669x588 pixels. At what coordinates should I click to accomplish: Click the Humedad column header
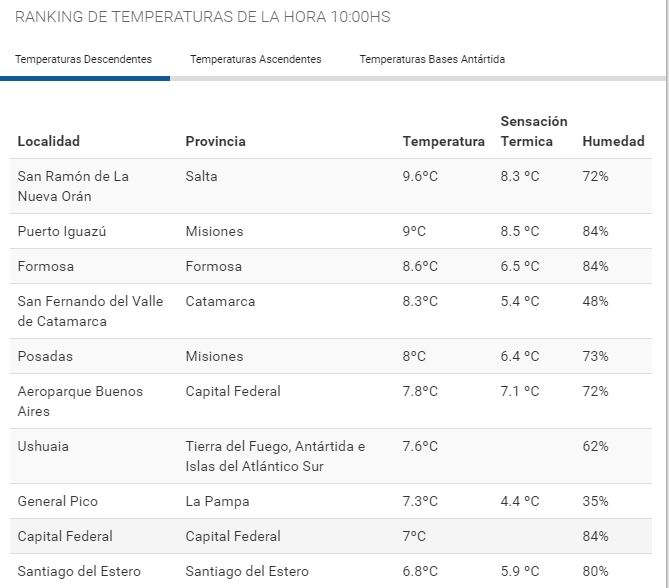(613, 141)
